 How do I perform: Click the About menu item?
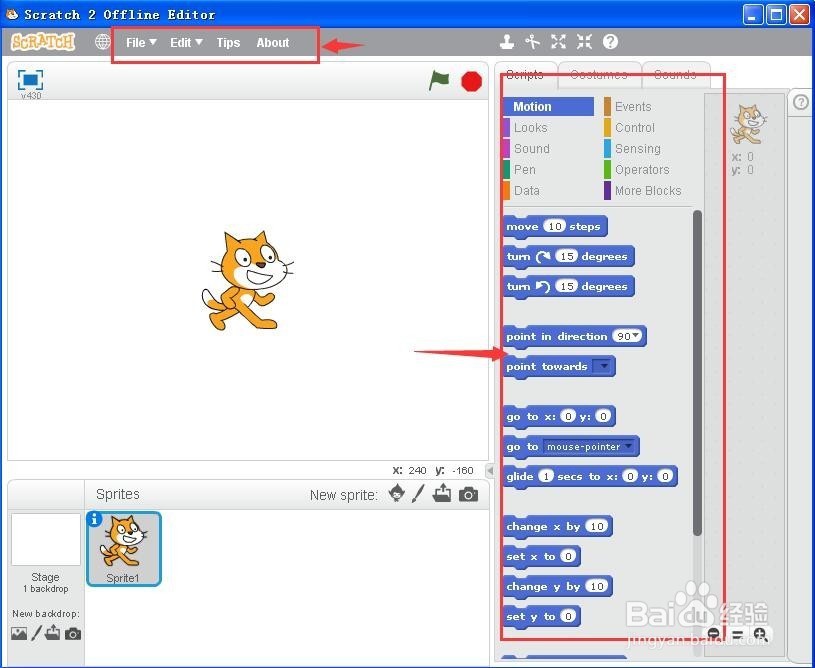pyautogui.click(x=272, y=43)
